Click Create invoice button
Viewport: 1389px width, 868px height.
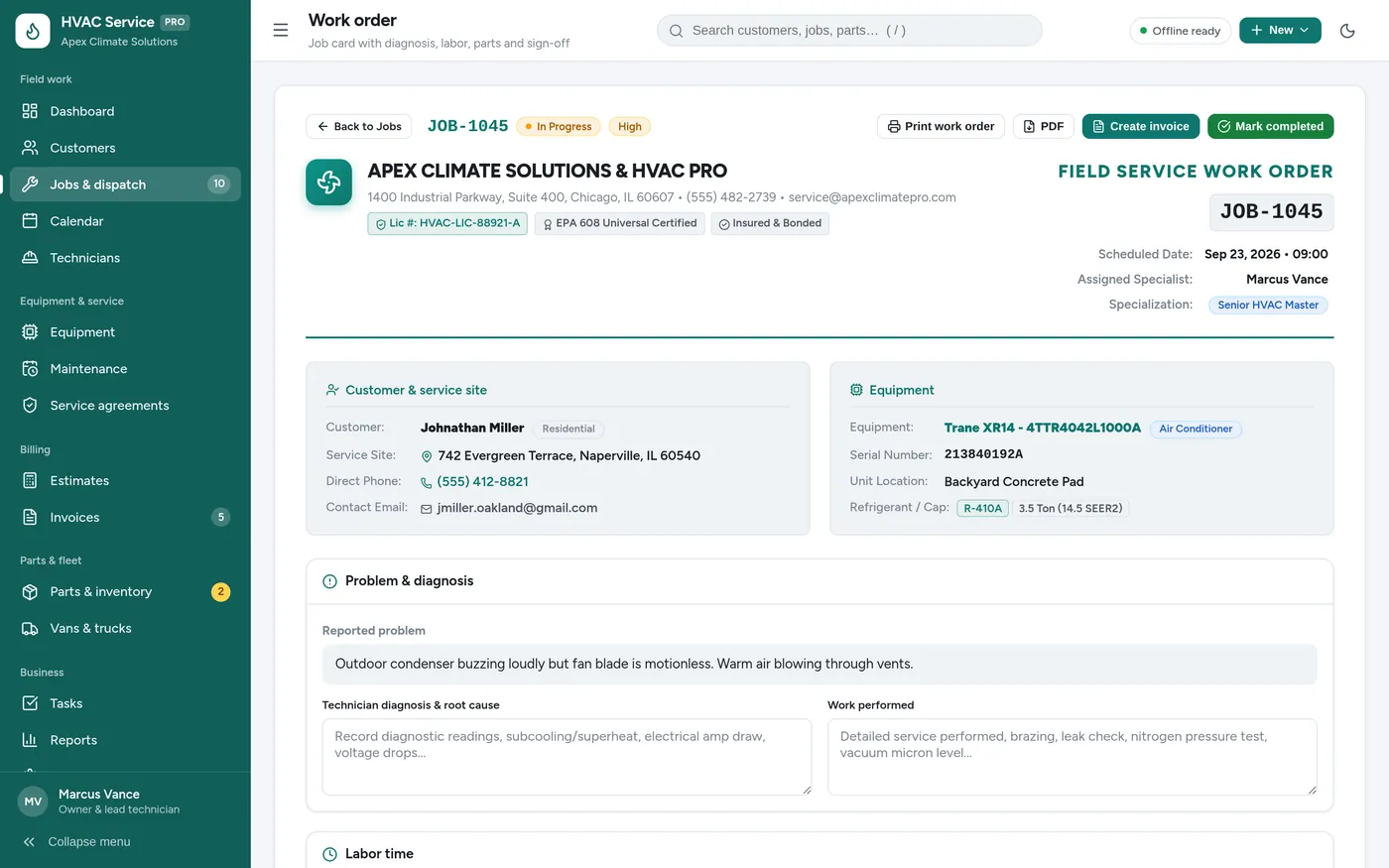(1141, 127)
